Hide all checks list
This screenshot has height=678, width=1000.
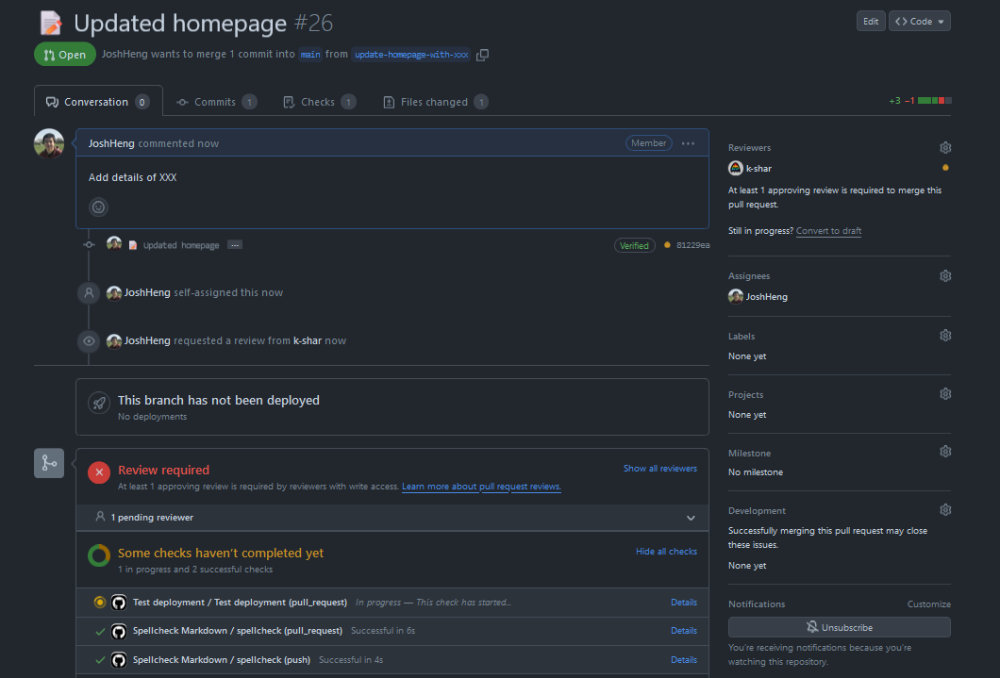point(666,551)
